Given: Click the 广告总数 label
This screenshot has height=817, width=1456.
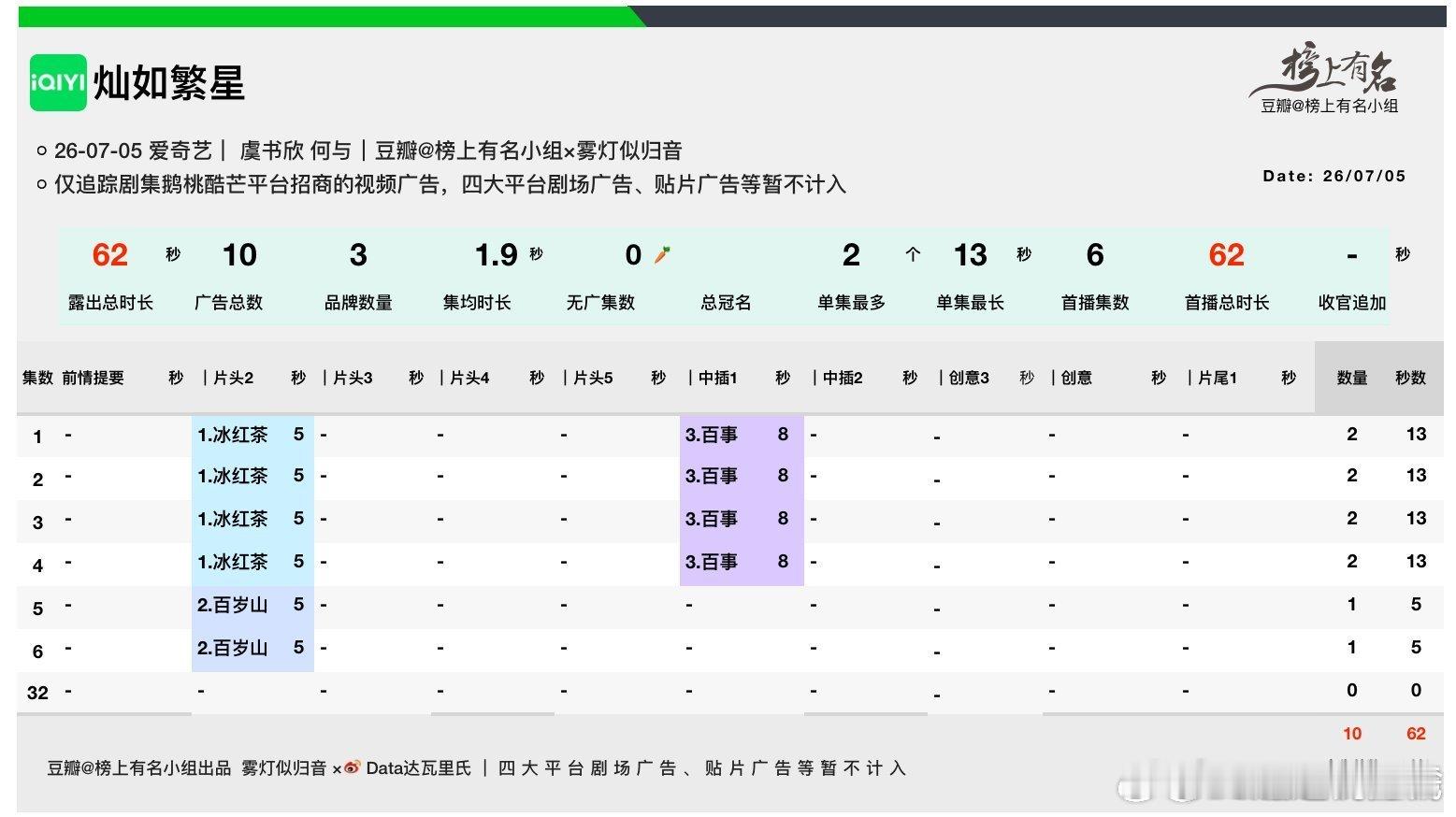Looking at the screenshot, I should 229,303.
